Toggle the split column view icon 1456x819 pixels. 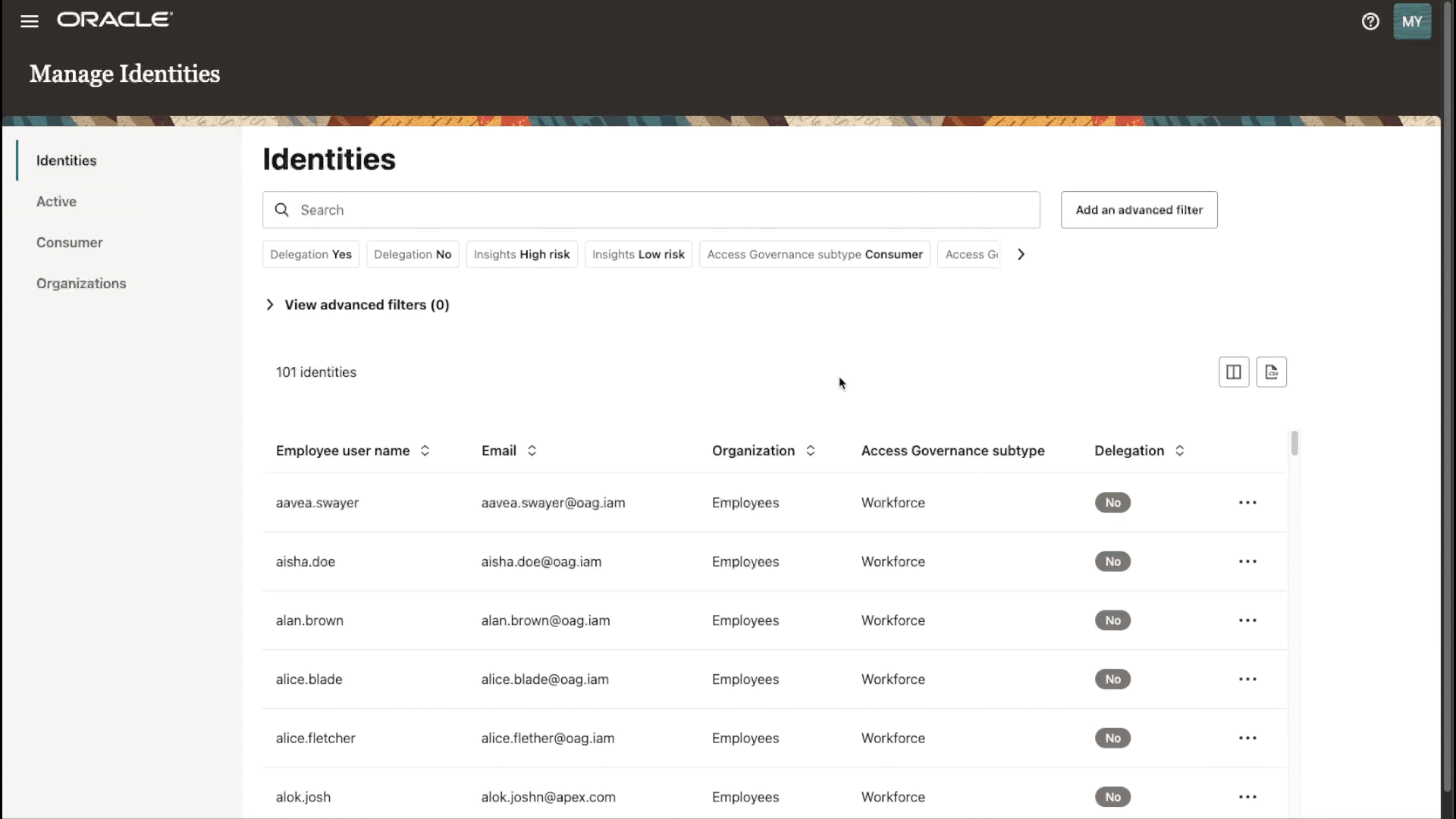pyautogui.click(x=1233, y=372)
